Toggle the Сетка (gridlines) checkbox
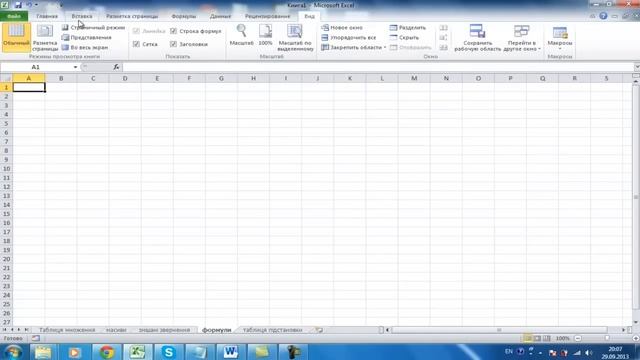This screenshot has height=360, width=640. 136,44
